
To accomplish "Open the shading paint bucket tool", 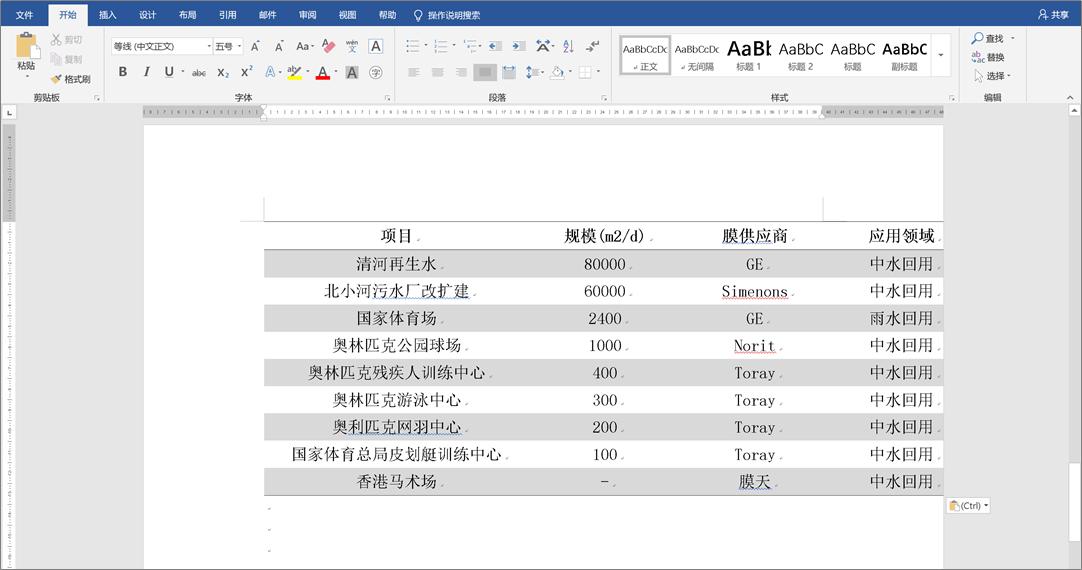I will click(x=557, y=72).
